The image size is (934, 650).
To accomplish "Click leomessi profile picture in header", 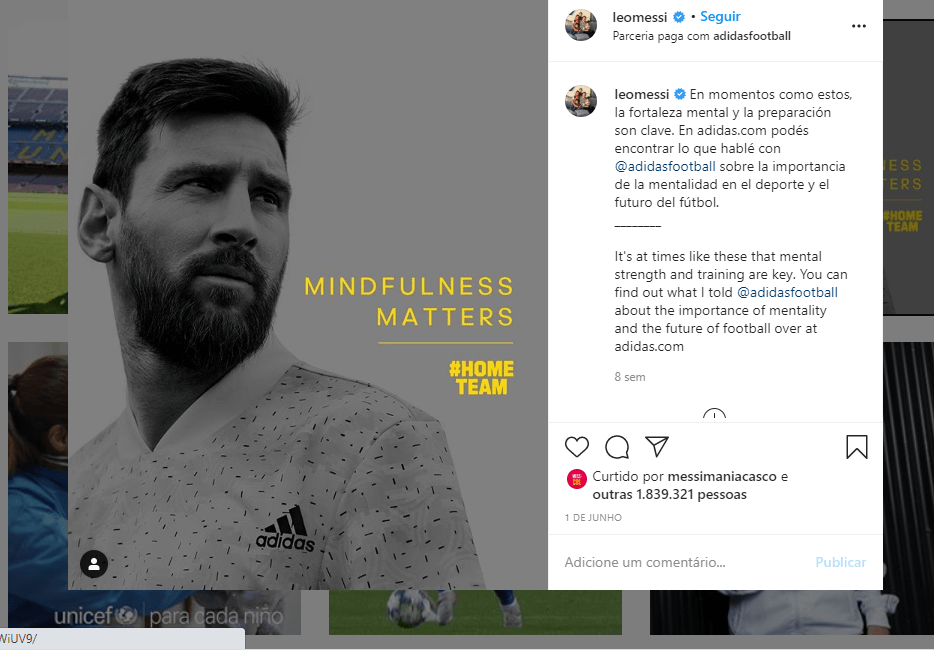I will (x=581, y=25).
